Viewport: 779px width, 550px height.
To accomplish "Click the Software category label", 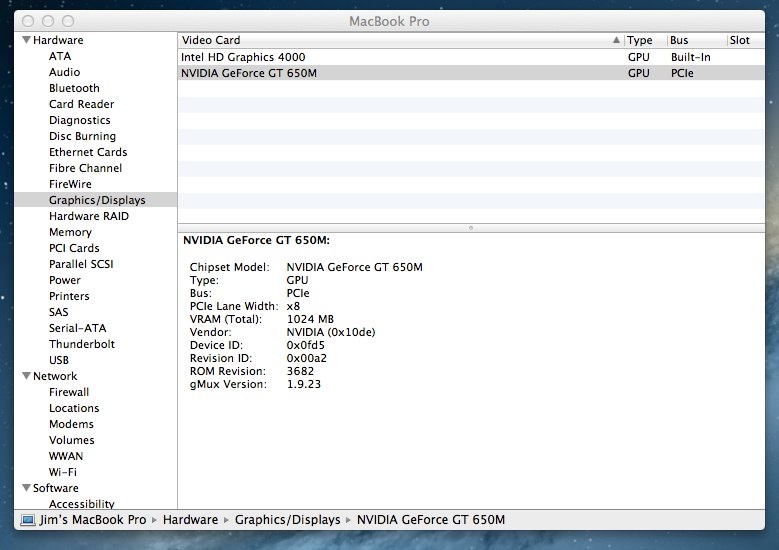I will click(56, 488).
